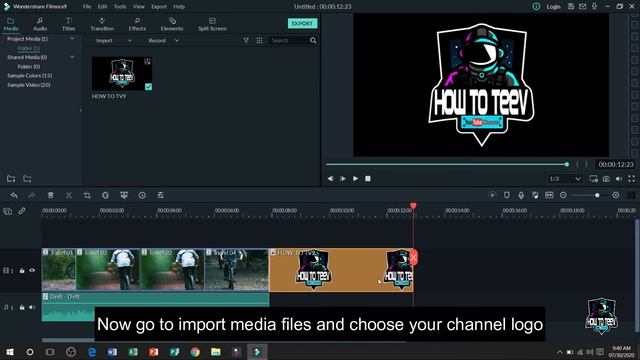Click the zoom to fit timeline icon

[x=549, y=196]
